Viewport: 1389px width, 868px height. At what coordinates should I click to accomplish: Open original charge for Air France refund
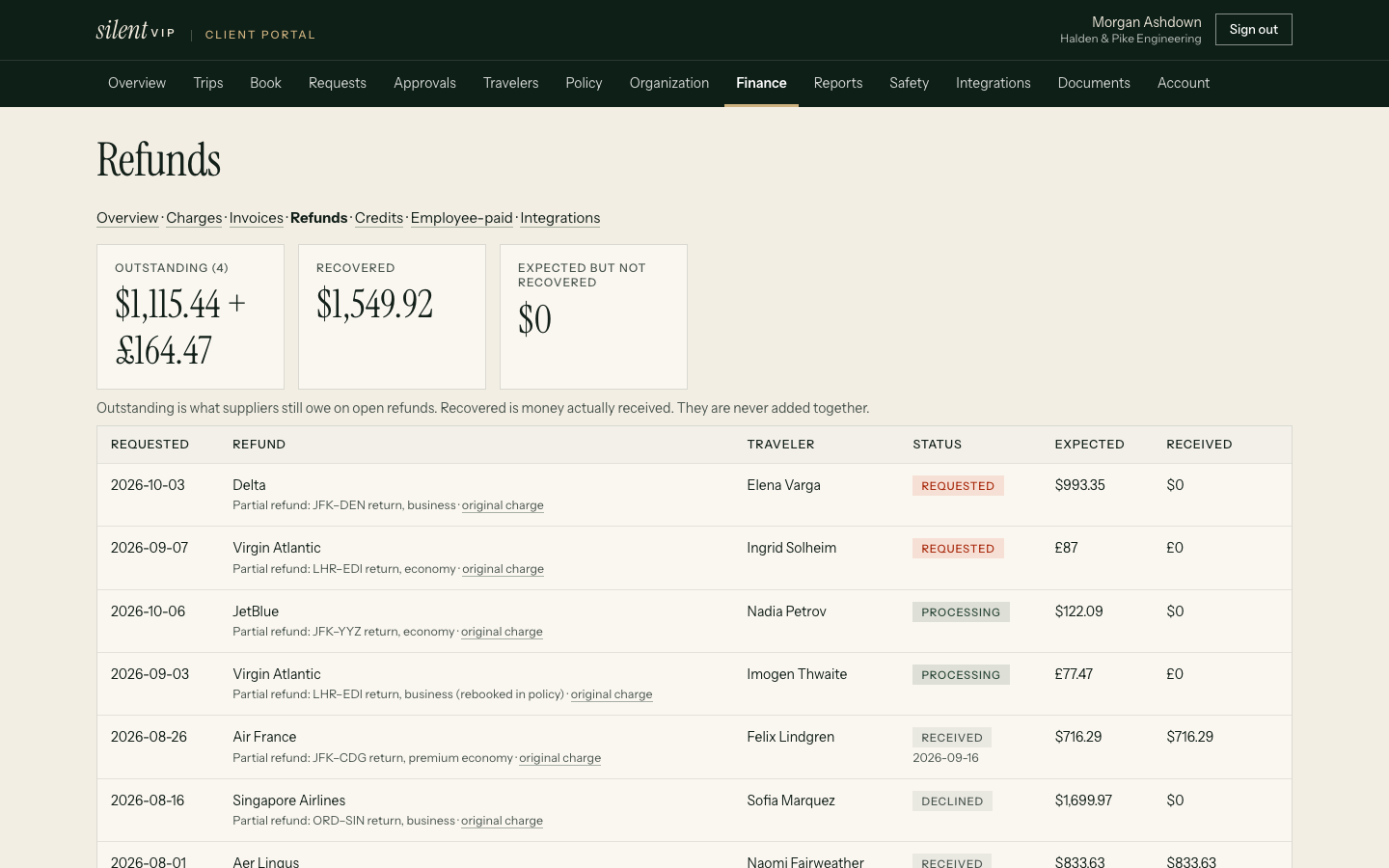point(559,758)
